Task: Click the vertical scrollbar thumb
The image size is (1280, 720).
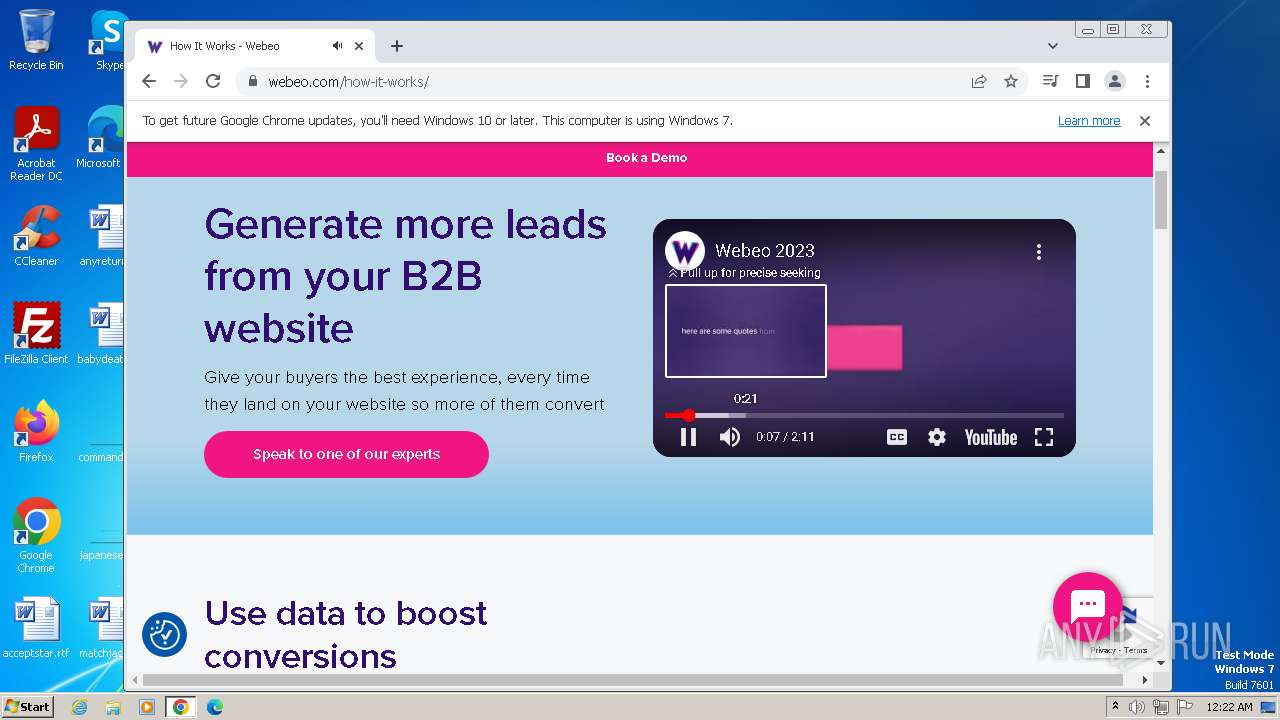Action: tap(1161, 200)
